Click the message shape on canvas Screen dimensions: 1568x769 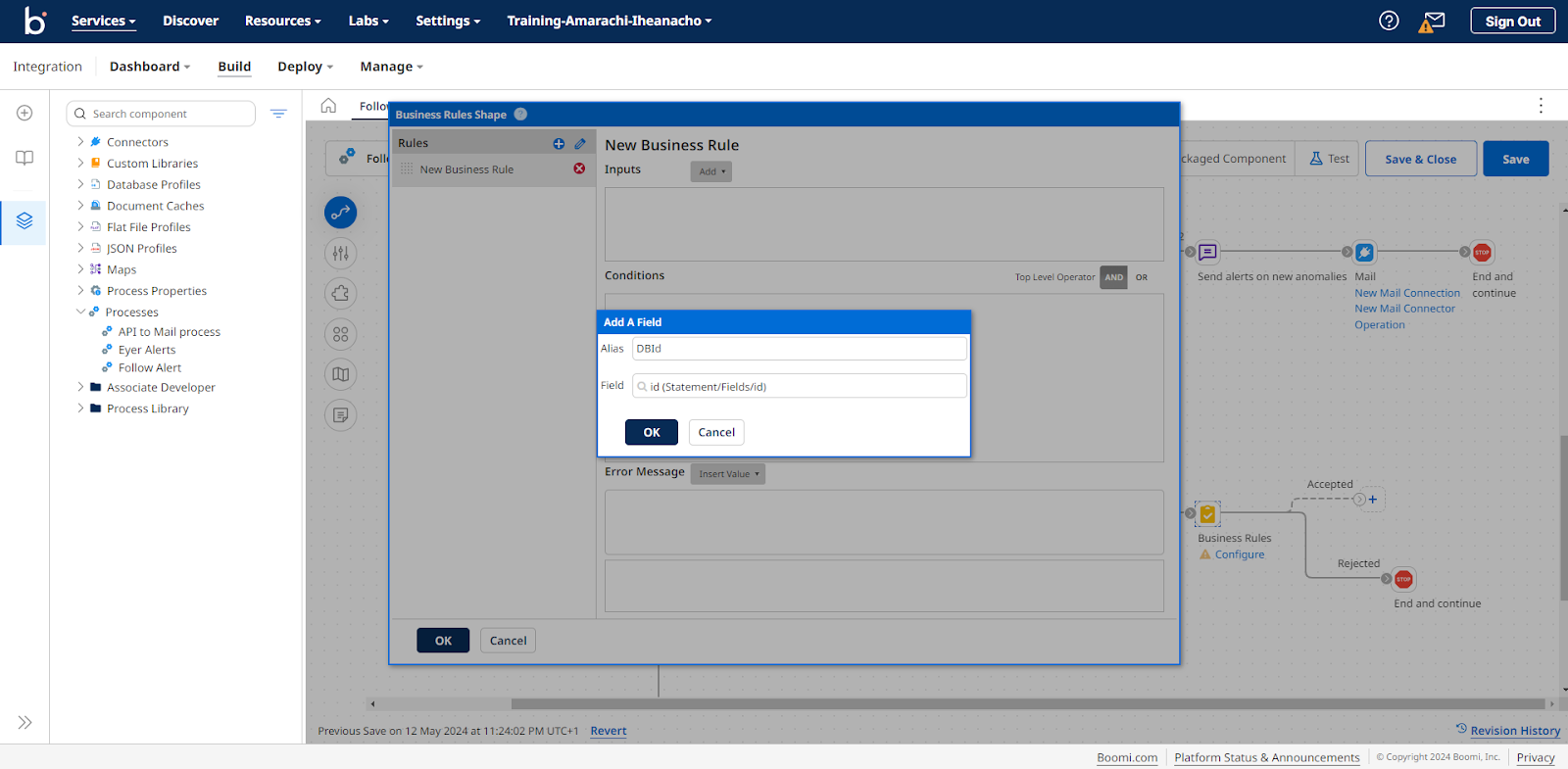point(1208,252)
